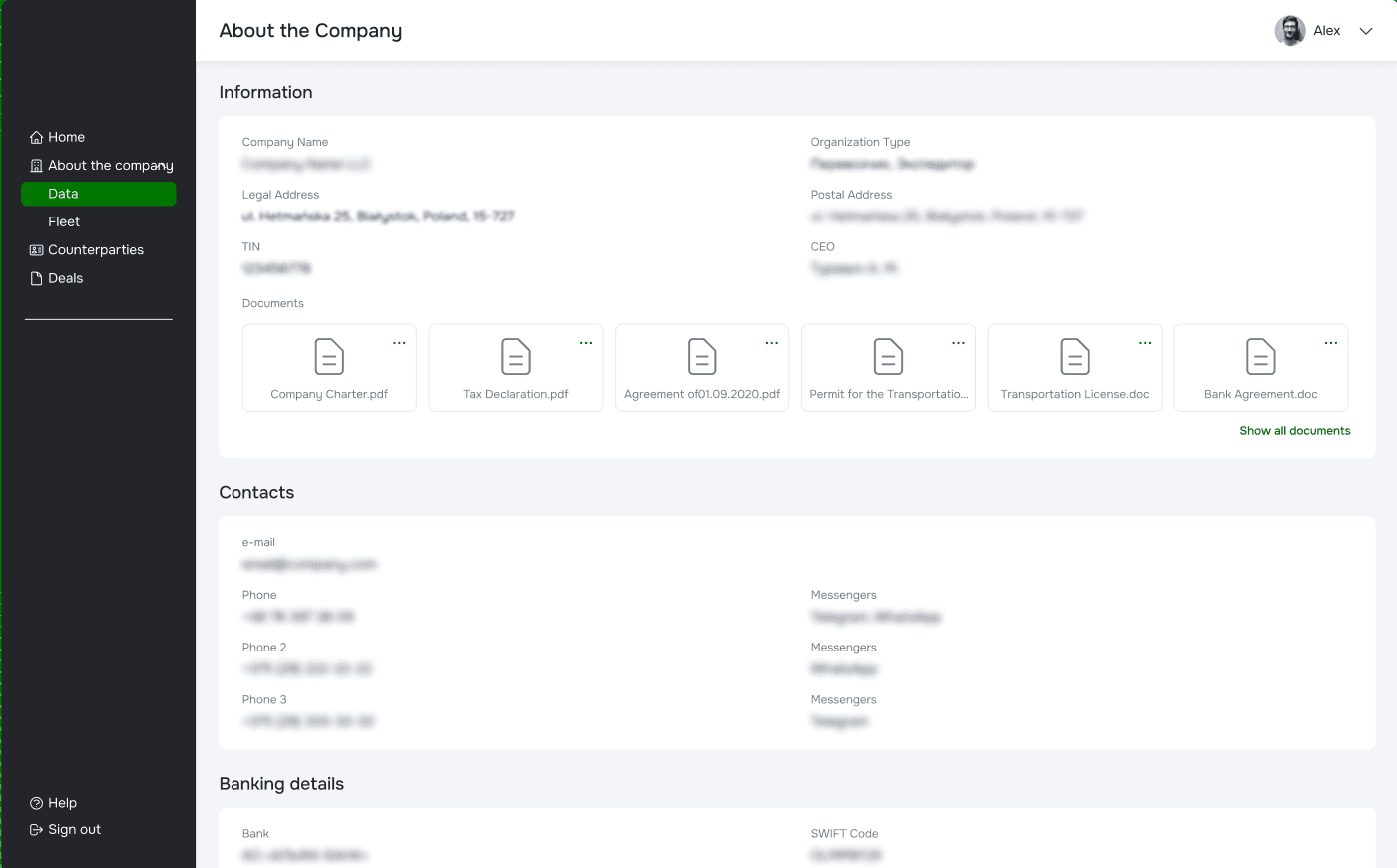The width and height of the screenshot is (1397, 868).
Task: Click the Counterparties ID card icon
Action: (x=36, y=250)
